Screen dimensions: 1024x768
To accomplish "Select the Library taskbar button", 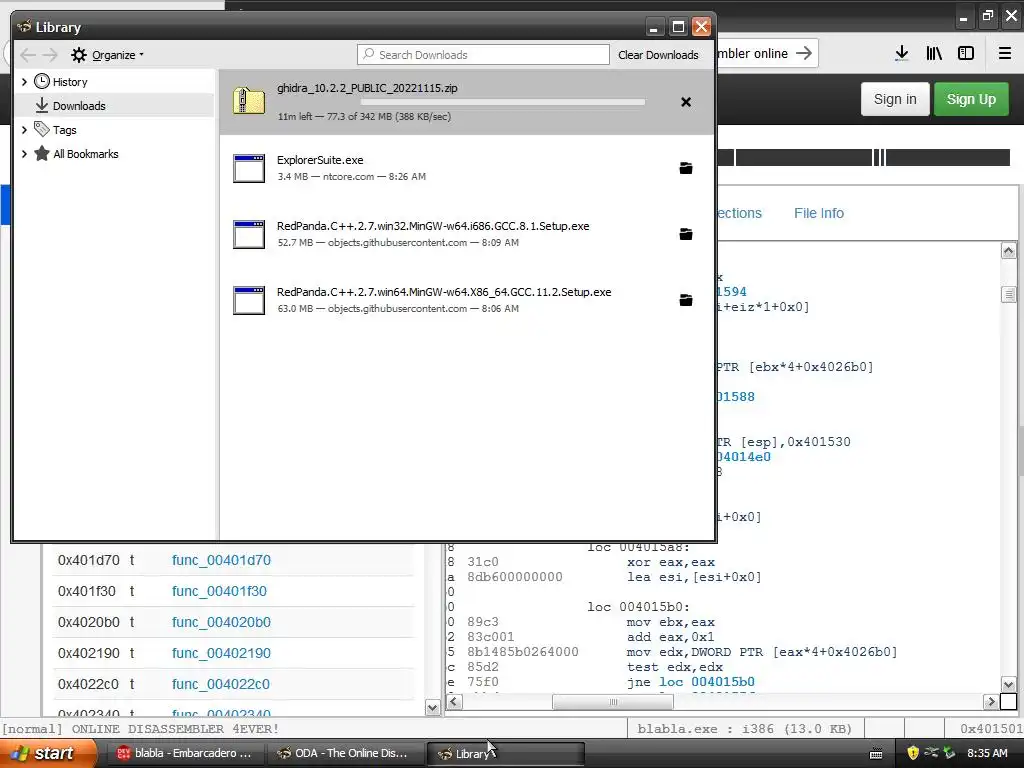I will [x=505, y=753].
